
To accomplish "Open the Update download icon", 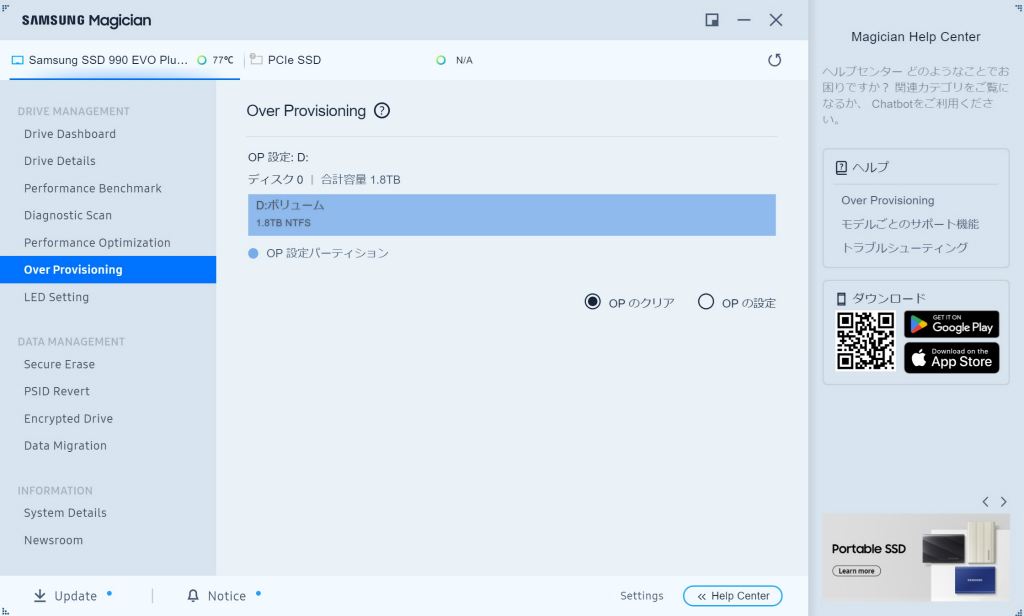I will [x=40, y=596].
